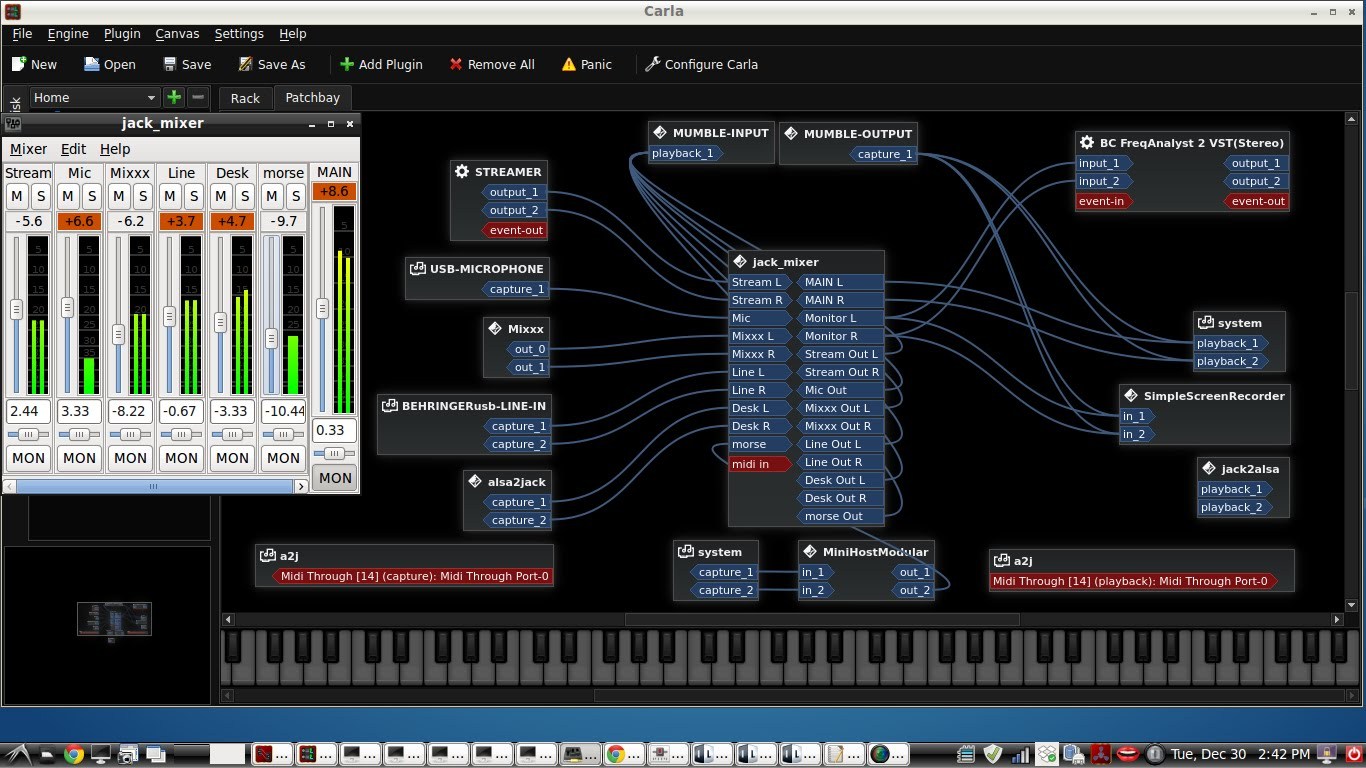Click the MON button under morse channel
Image resolution: width=1366 pixels, height=768 pixels.
(x=283, y=458)
